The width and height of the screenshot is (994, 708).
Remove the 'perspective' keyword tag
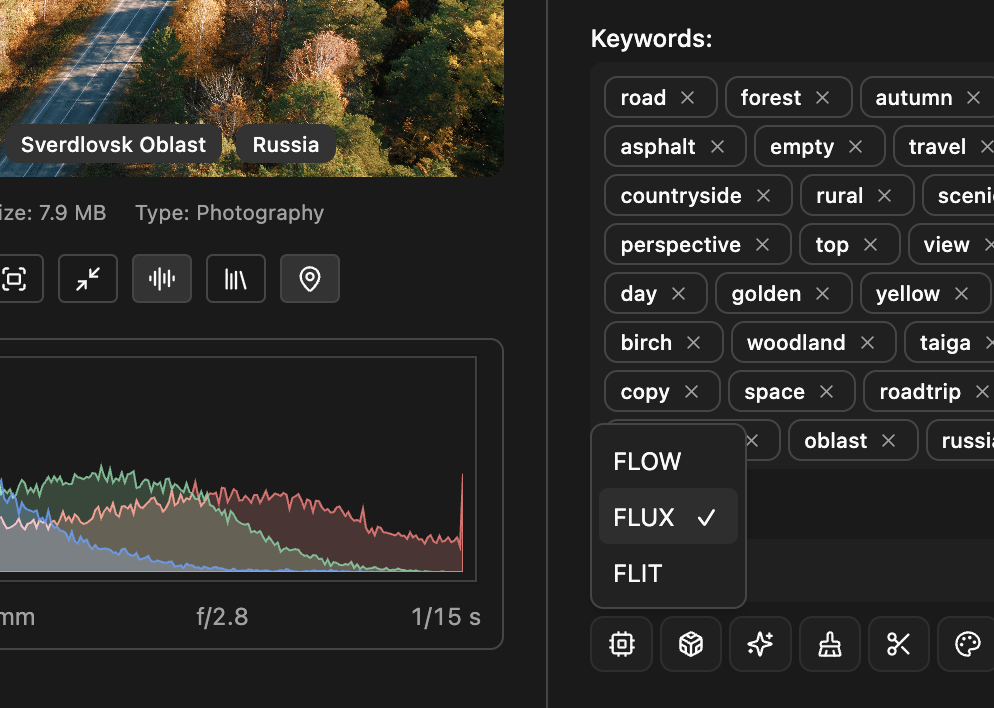coord(763,245)
